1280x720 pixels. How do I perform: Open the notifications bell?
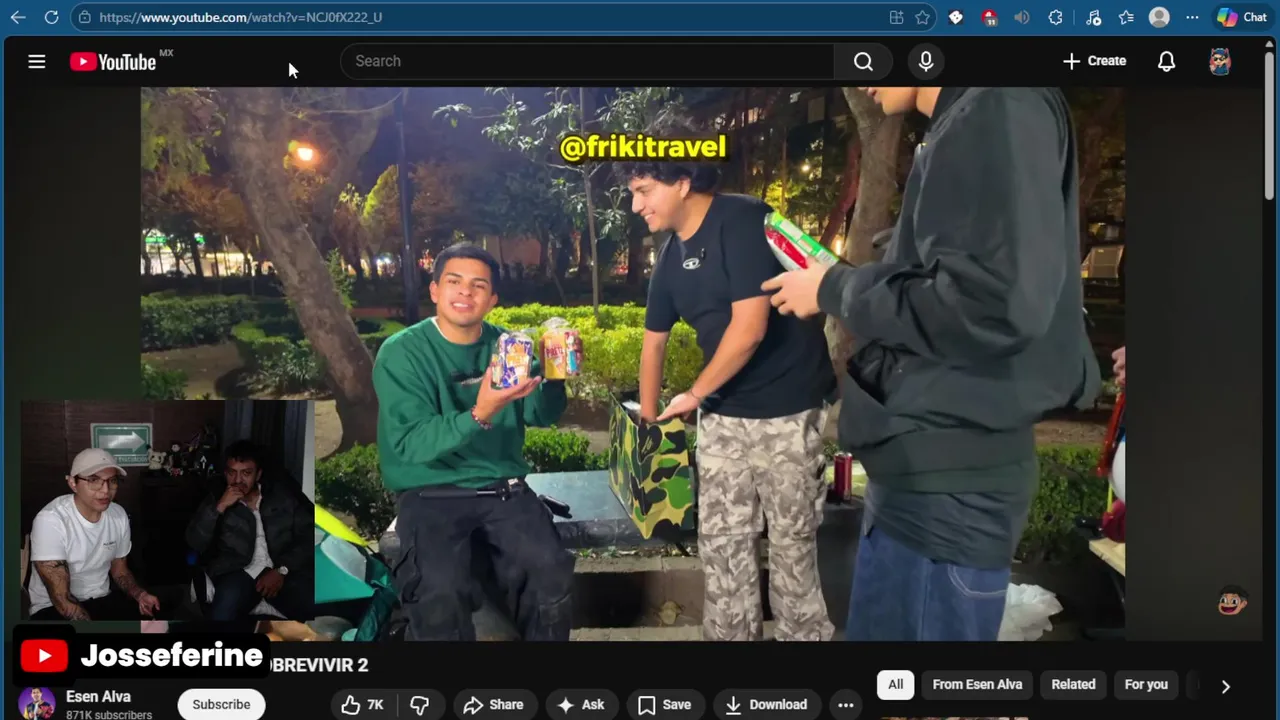[x=1166, y=61]
